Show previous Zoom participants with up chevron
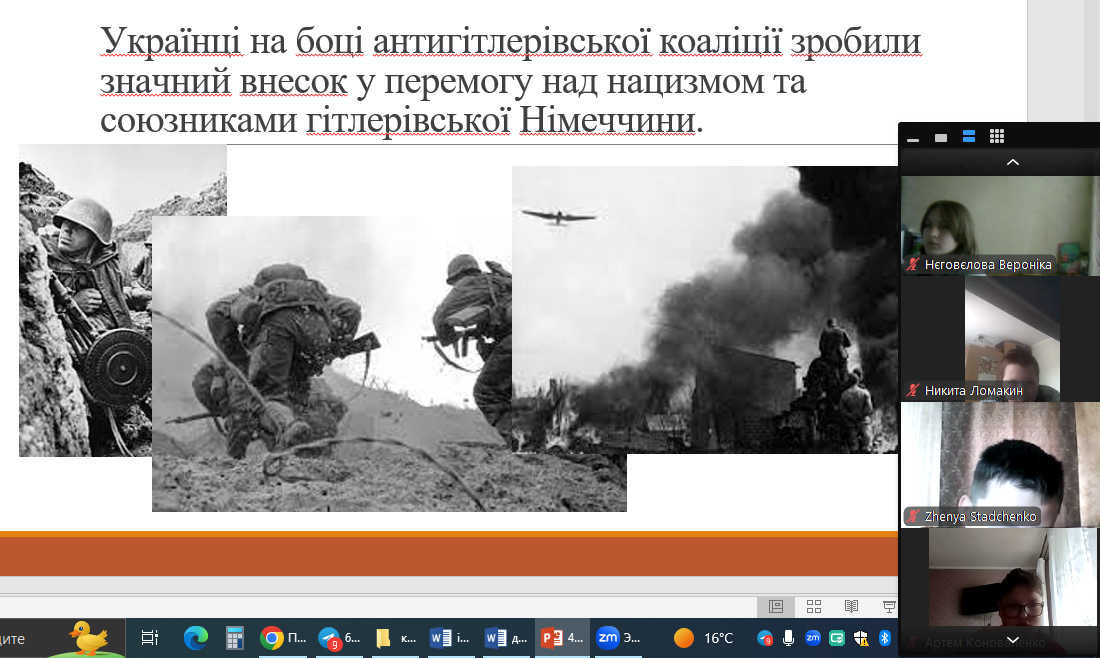Screen dimensions: 1100x658 (x=1012, y=162)
